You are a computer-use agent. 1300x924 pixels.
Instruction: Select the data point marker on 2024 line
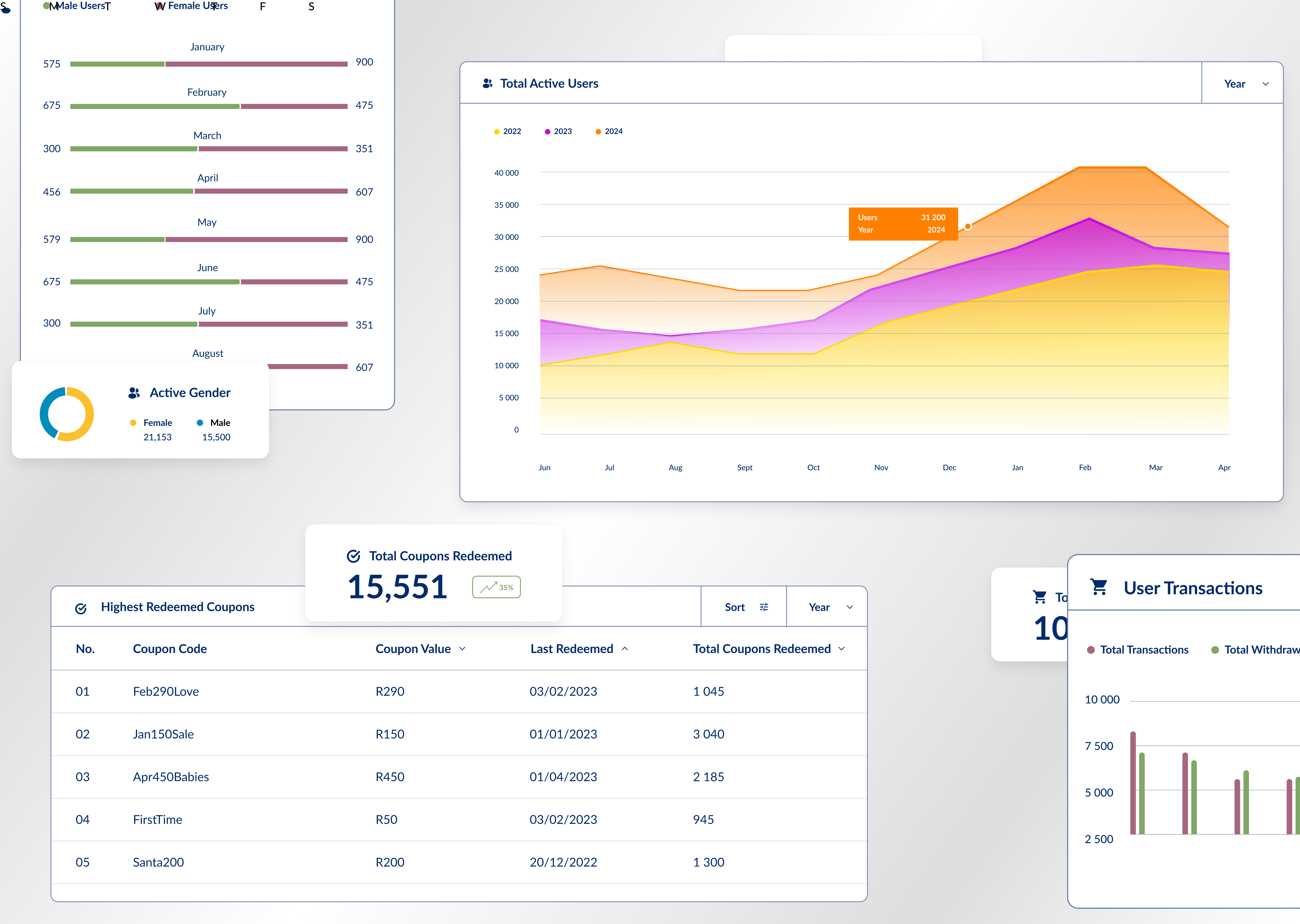[968, 226]
